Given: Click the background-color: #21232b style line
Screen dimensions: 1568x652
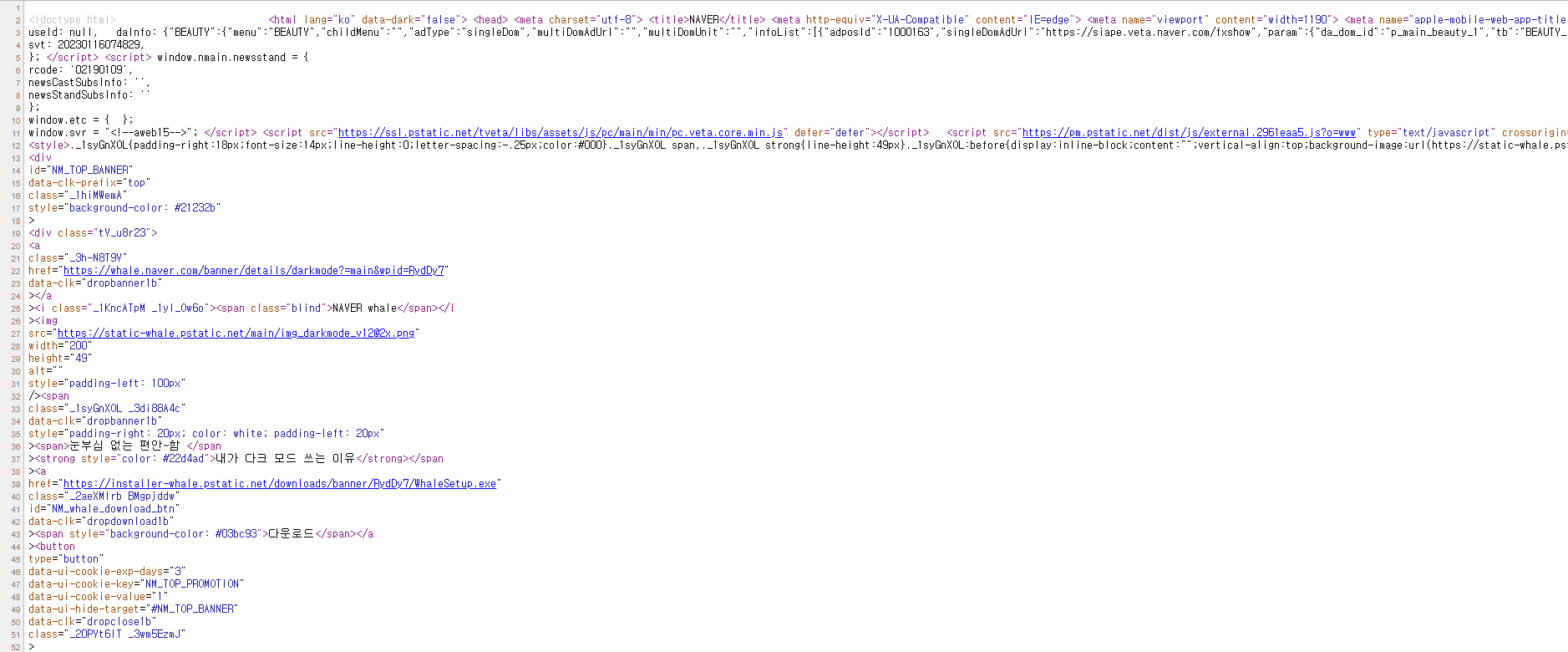Looking at the screenshot, I should coord(124,207).
